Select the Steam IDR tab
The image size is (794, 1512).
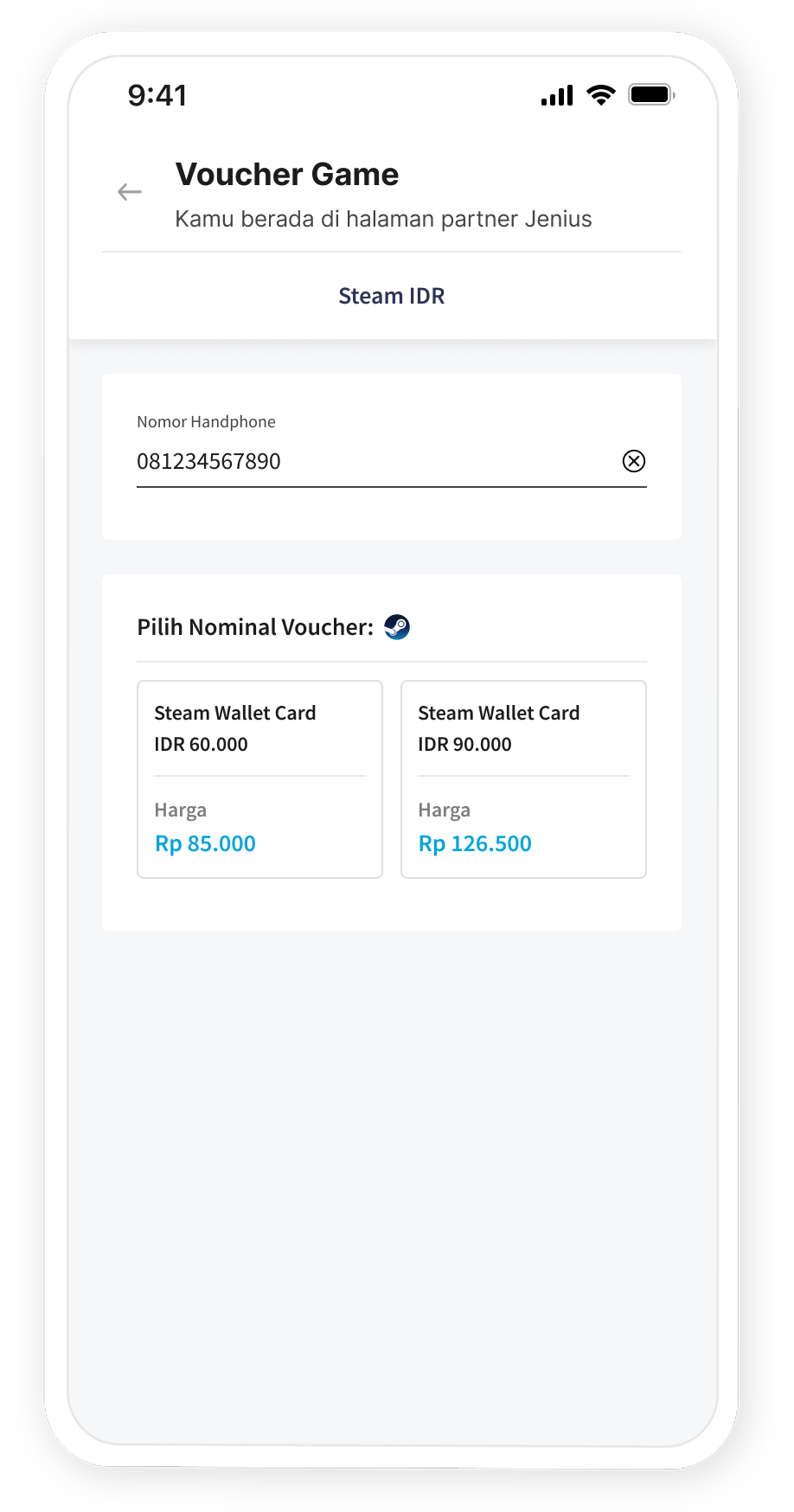click(x=391, y=296)
